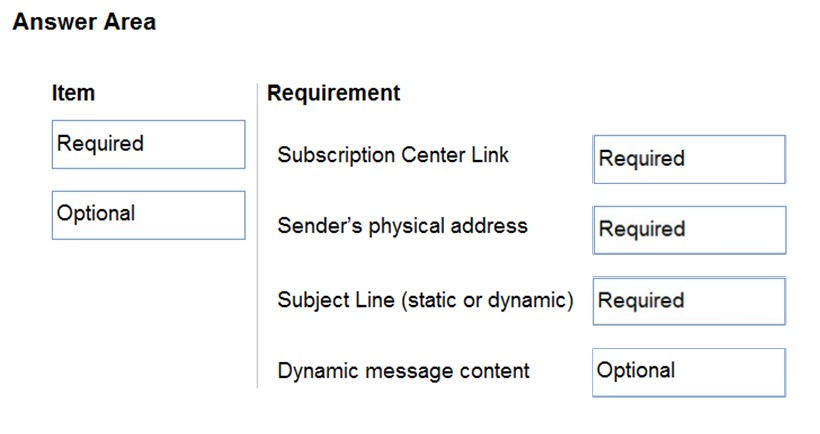Click the answer box beside Subject Line
The height and width of the screenshot is (434, 820).
tap(689, 301)
